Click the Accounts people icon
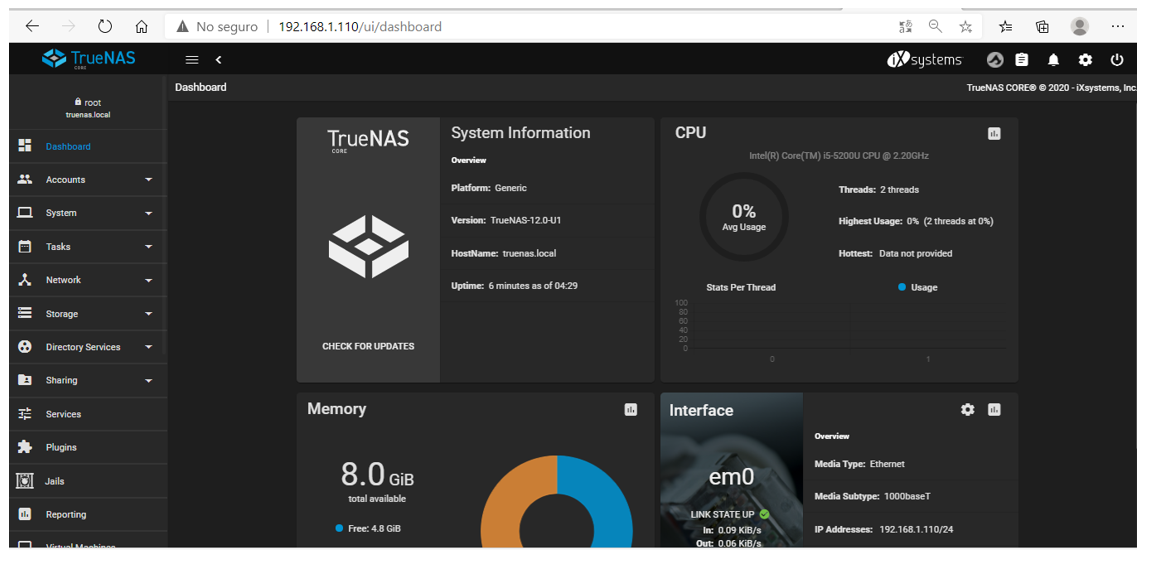This screenshot has width=1150, height=567. point(25,179)
